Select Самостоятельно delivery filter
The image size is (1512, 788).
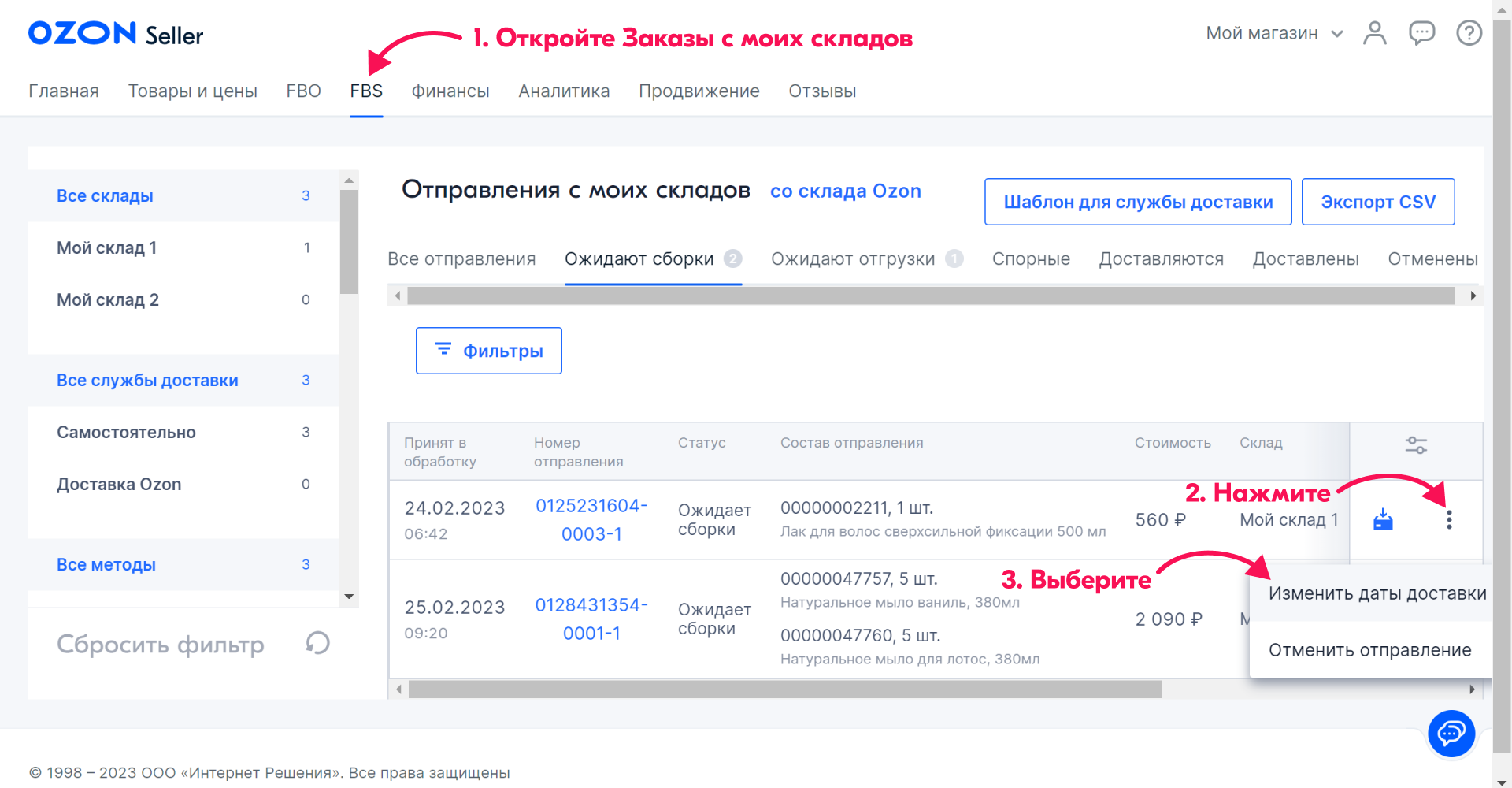(x=183, y=433)
